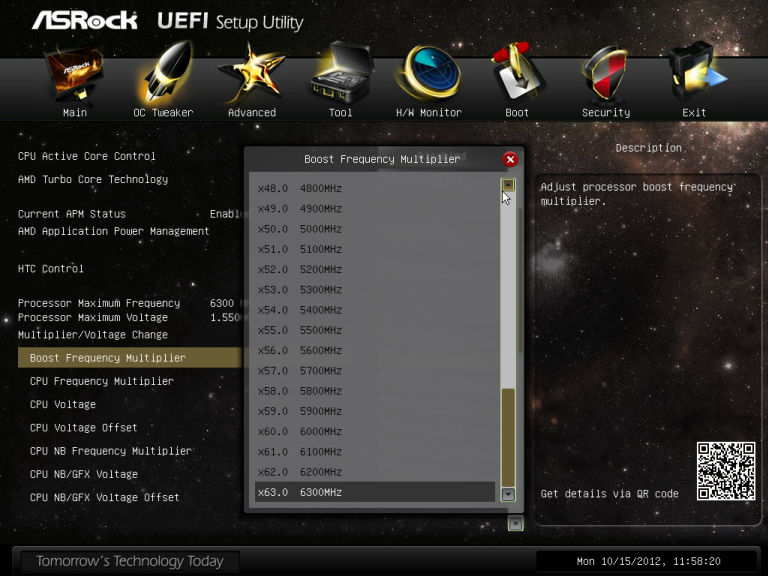Close the Boost Frequency Multiplier dialog

(510, 159)
